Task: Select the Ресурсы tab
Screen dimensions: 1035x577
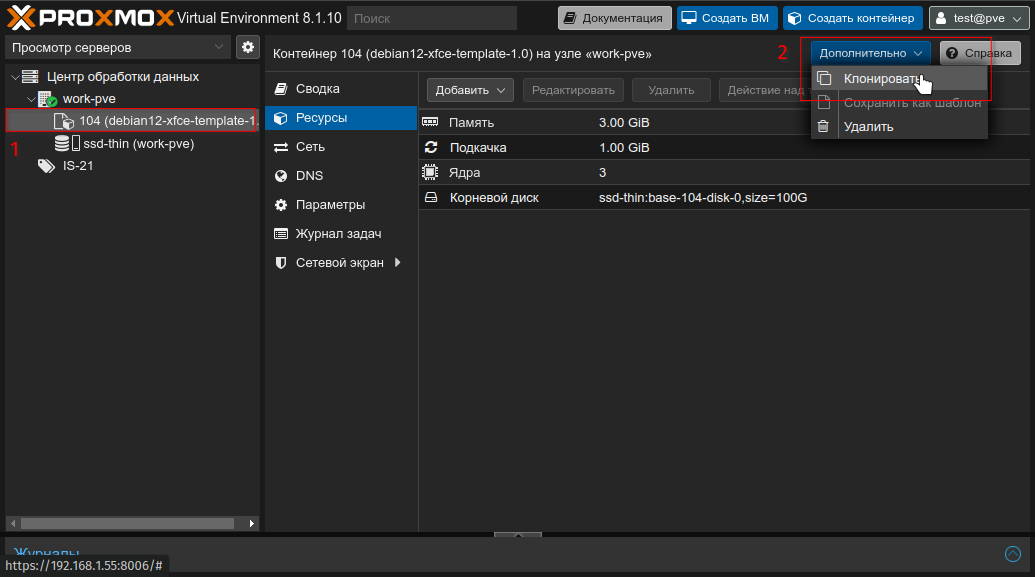Action: [341, 118]
